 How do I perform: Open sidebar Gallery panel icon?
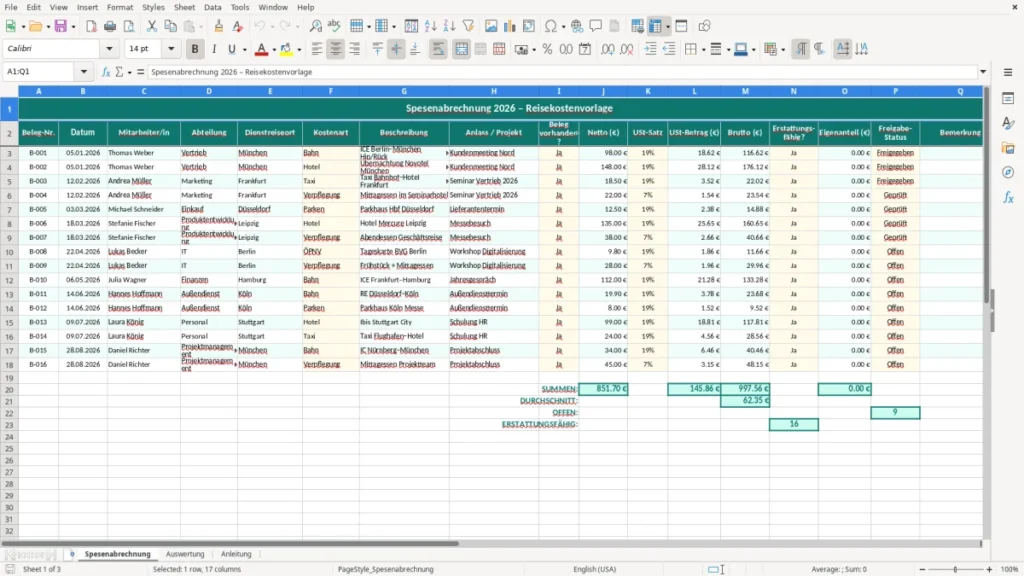tap(1008, 148)
